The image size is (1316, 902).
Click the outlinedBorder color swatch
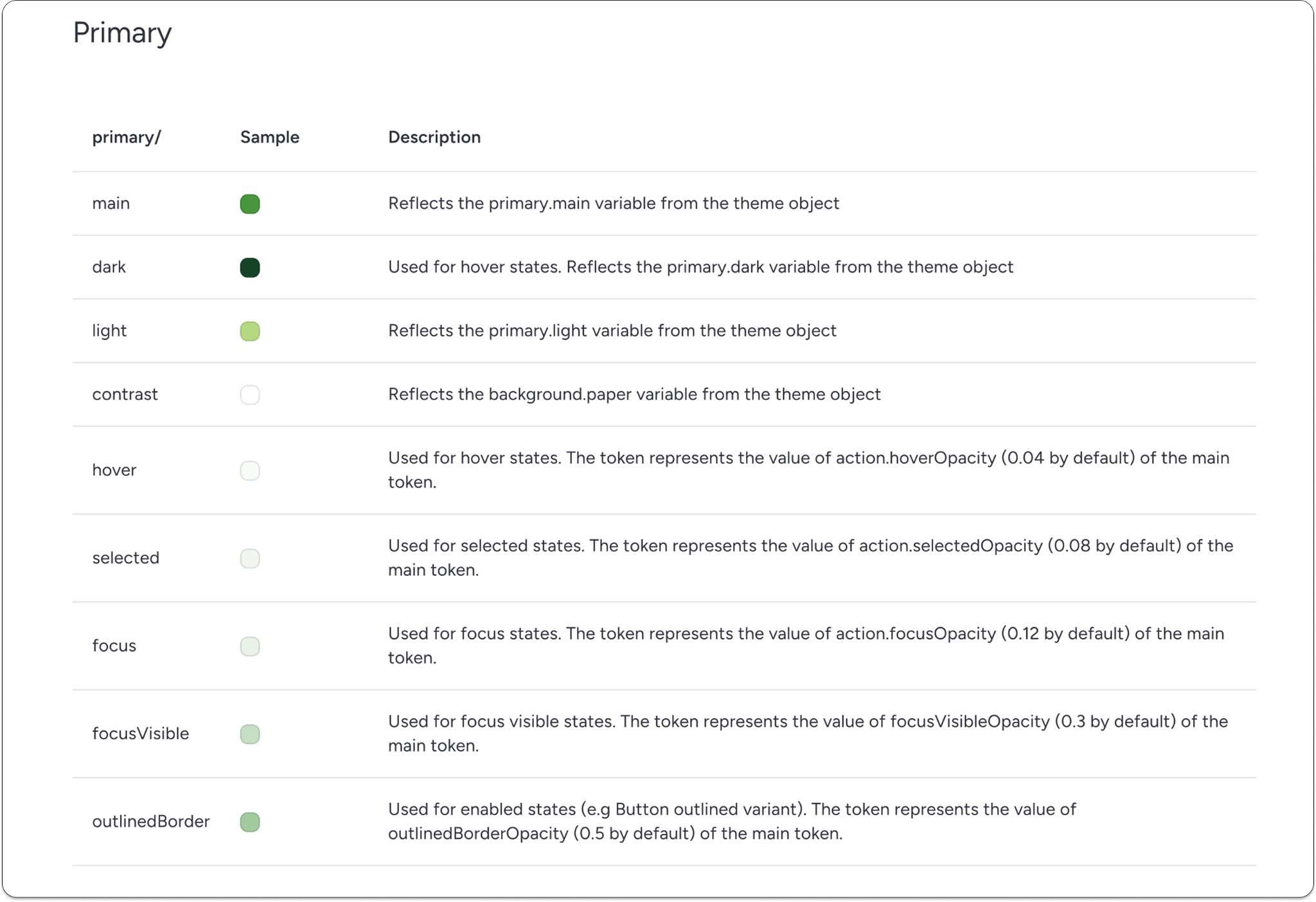point(249,822)
